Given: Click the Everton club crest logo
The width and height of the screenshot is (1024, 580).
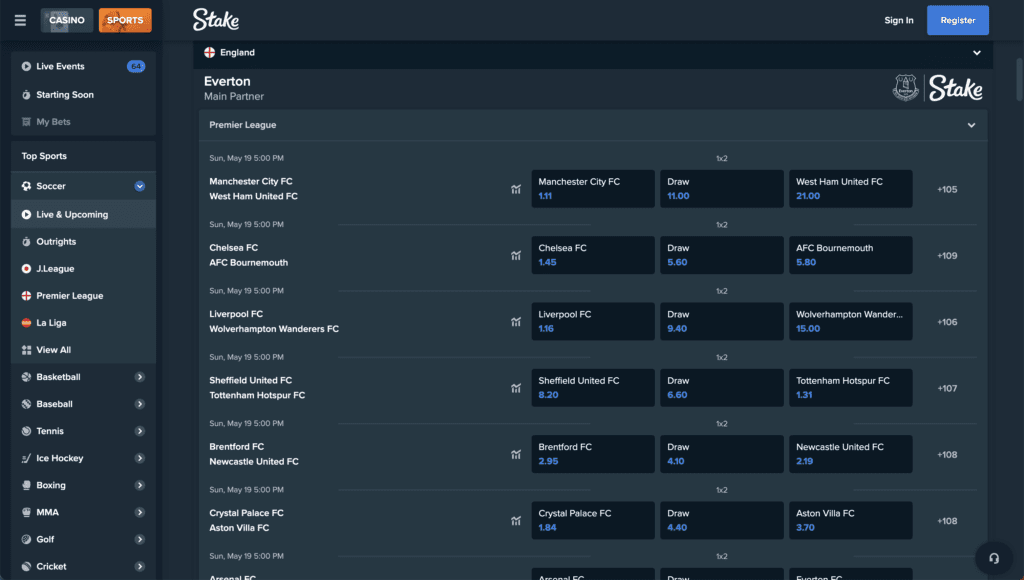Looking at the screenshot, I should click(x=906, y=88).
